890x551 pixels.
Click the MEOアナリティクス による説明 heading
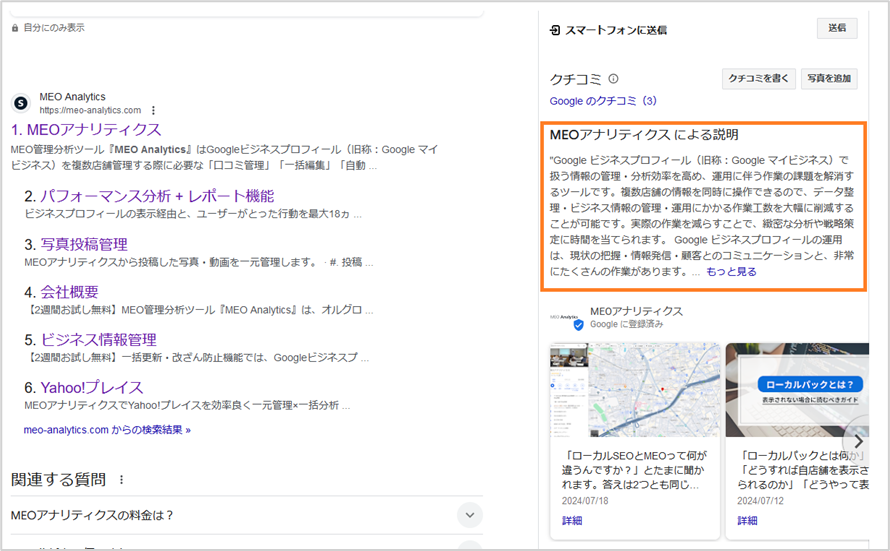point(644,135)
